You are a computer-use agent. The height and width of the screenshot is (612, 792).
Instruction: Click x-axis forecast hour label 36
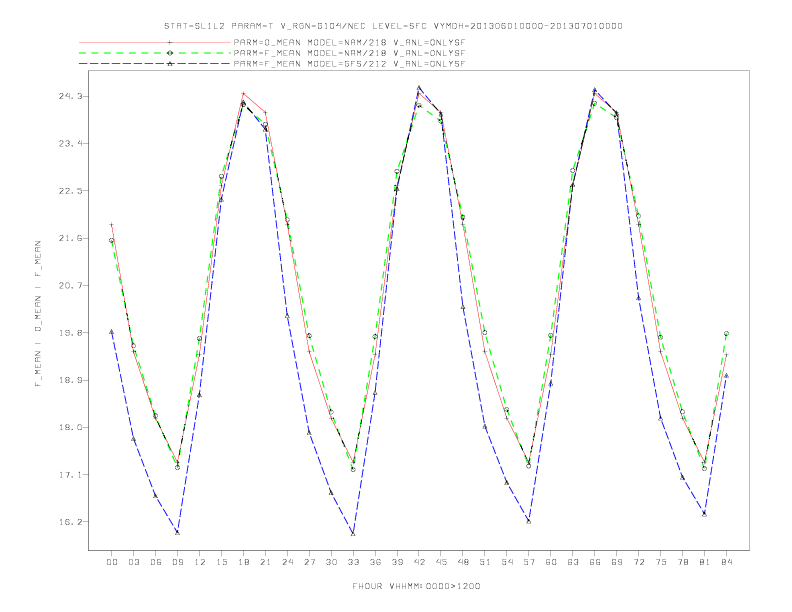click(375, 562)
